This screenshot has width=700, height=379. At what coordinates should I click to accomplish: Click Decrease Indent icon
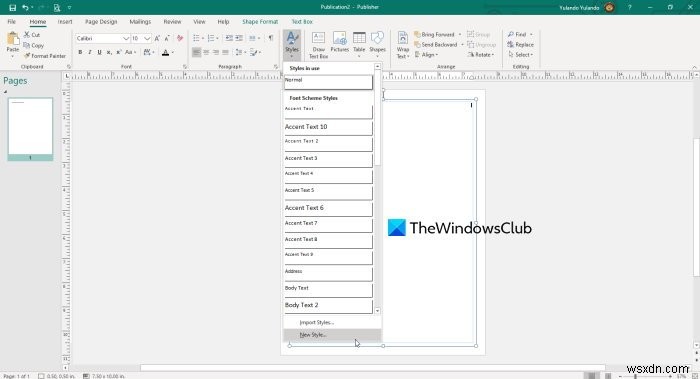point(229,39)
